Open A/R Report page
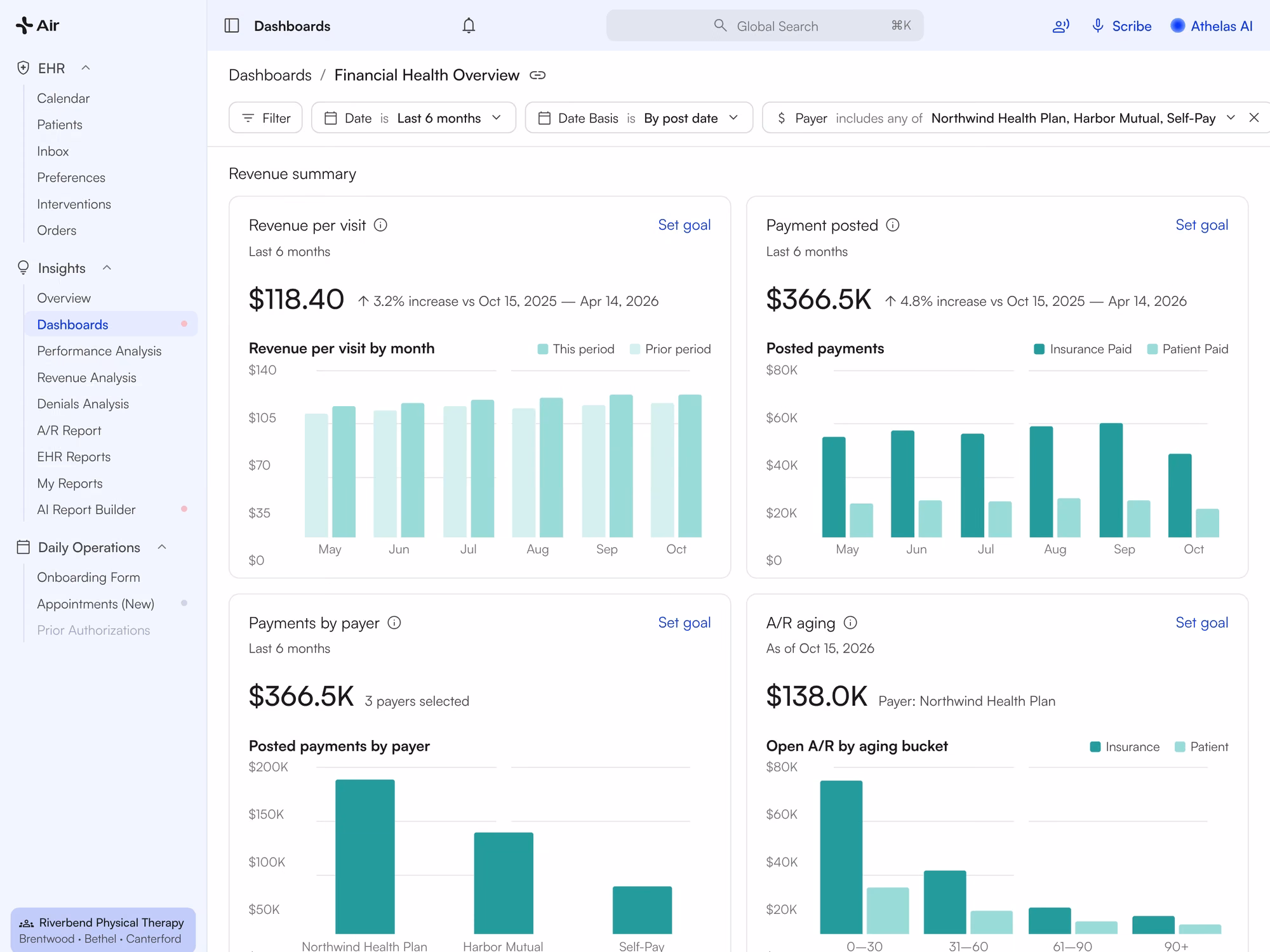 (69, 431)
